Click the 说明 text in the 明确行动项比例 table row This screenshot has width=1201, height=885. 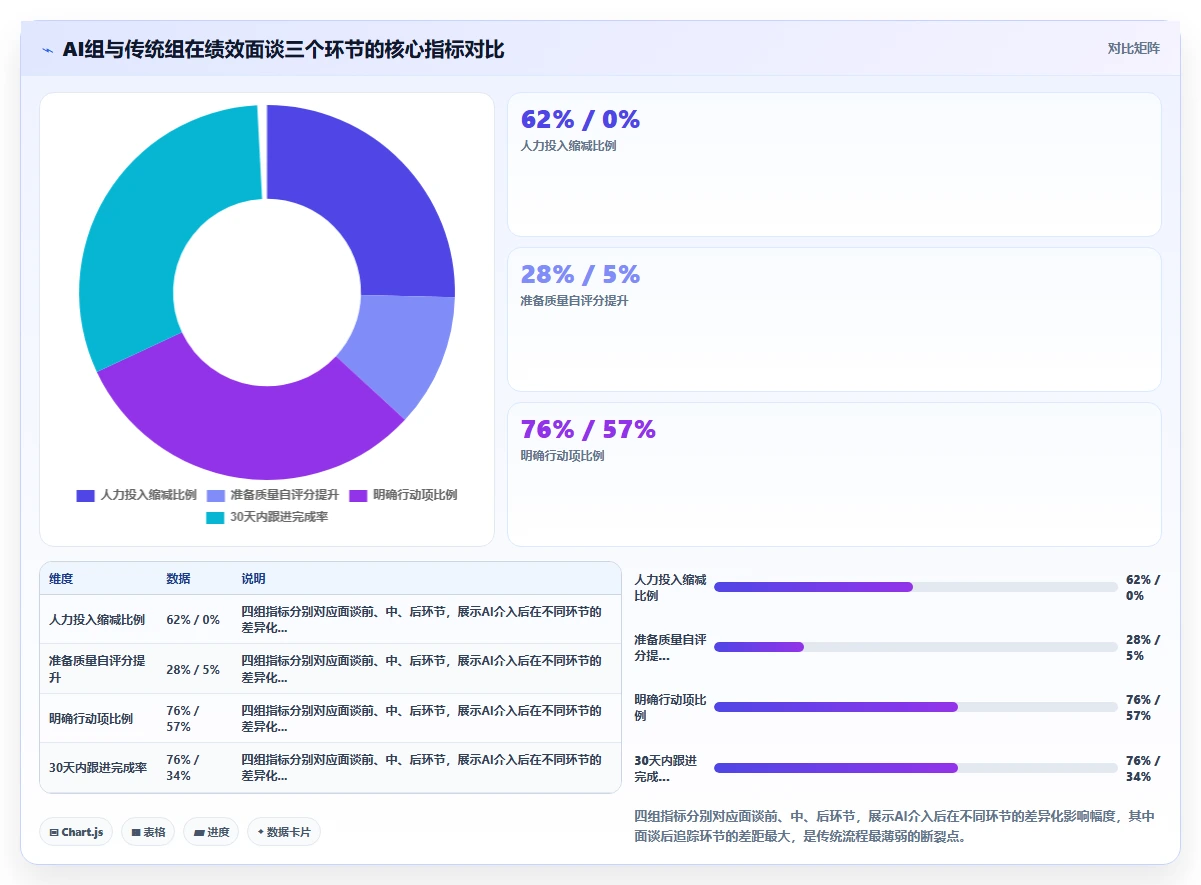click(x=422, y=718)
